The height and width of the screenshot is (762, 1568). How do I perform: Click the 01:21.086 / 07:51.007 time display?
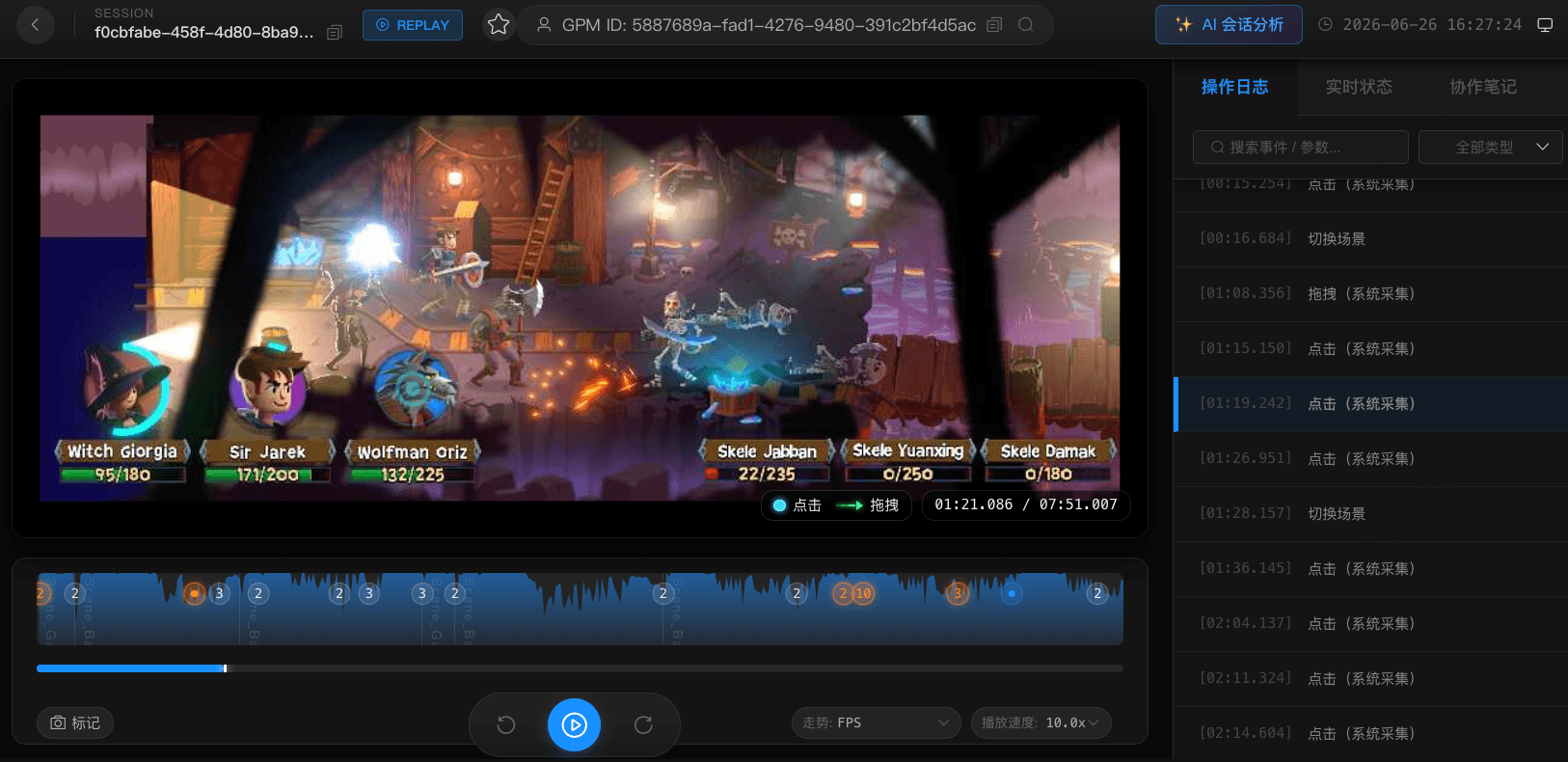coord(1026,504)
